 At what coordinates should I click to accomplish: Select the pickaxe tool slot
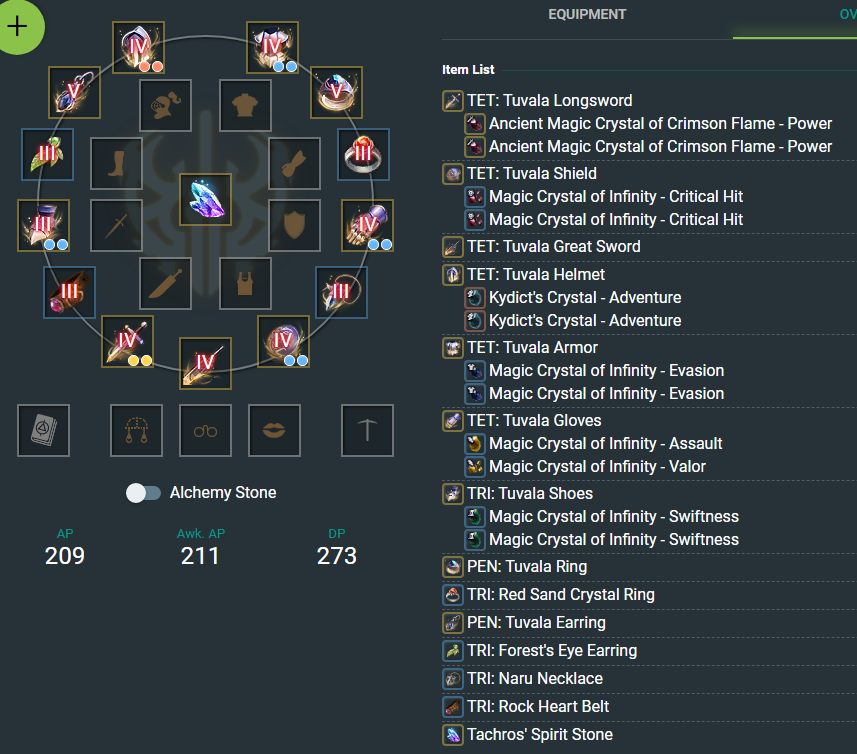click(x=367, y=431)
